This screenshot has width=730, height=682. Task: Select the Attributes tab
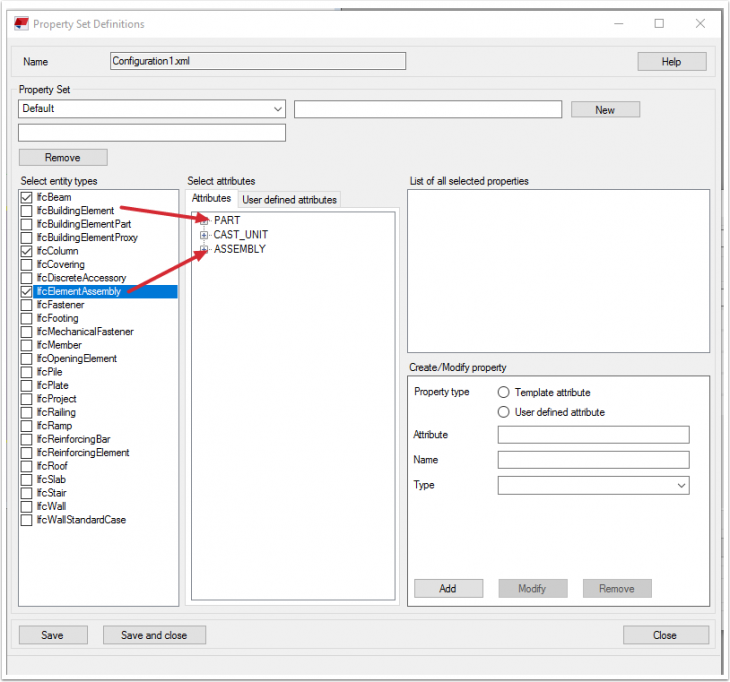tap(211, 199)
